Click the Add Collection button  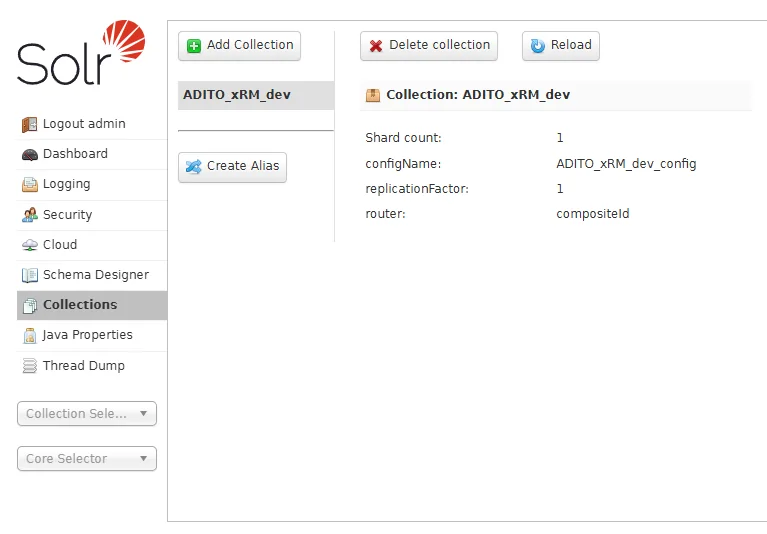point(239,46)
